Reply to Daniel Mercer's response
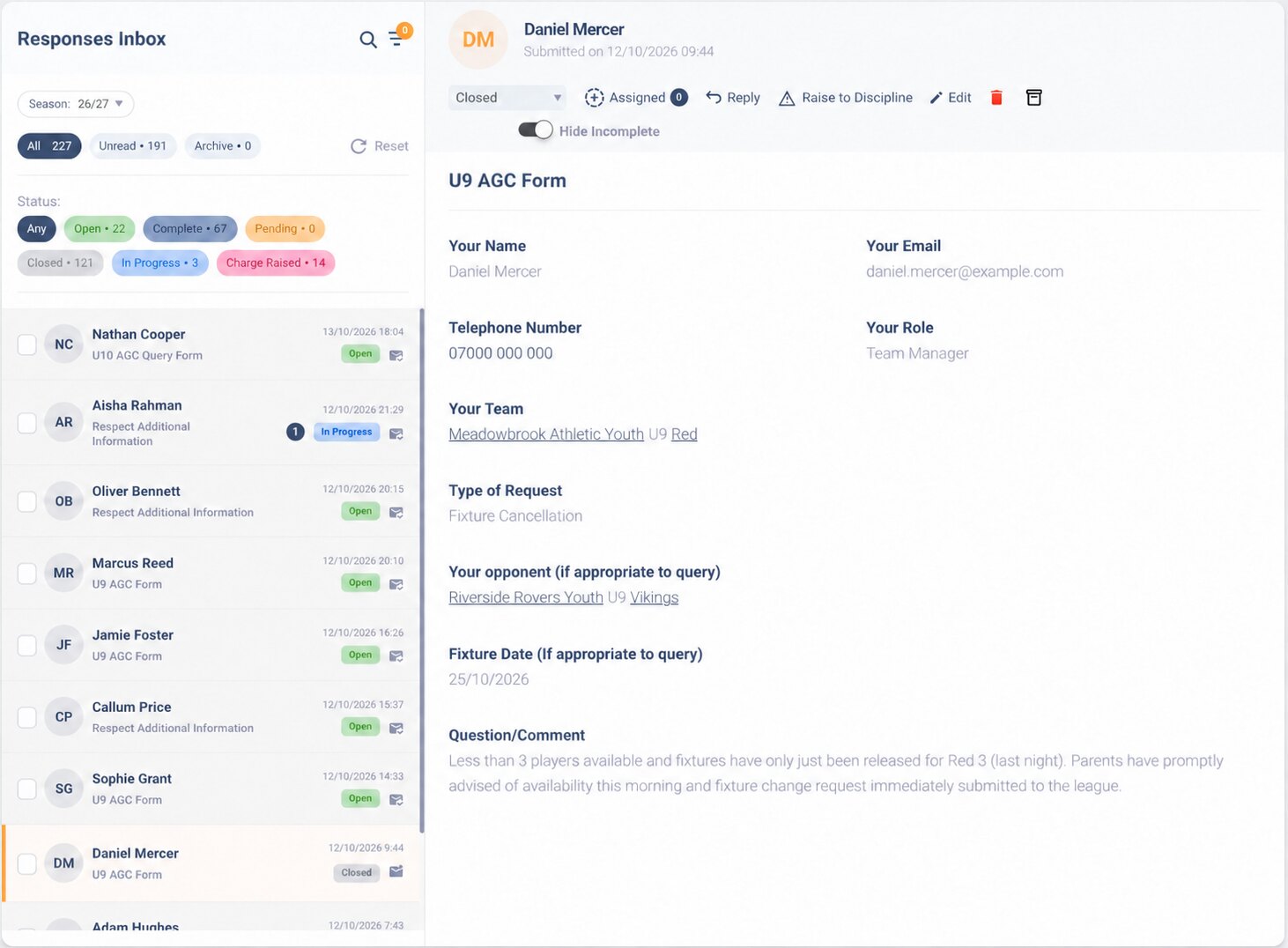1288x948 pixels. coord(733,98)
